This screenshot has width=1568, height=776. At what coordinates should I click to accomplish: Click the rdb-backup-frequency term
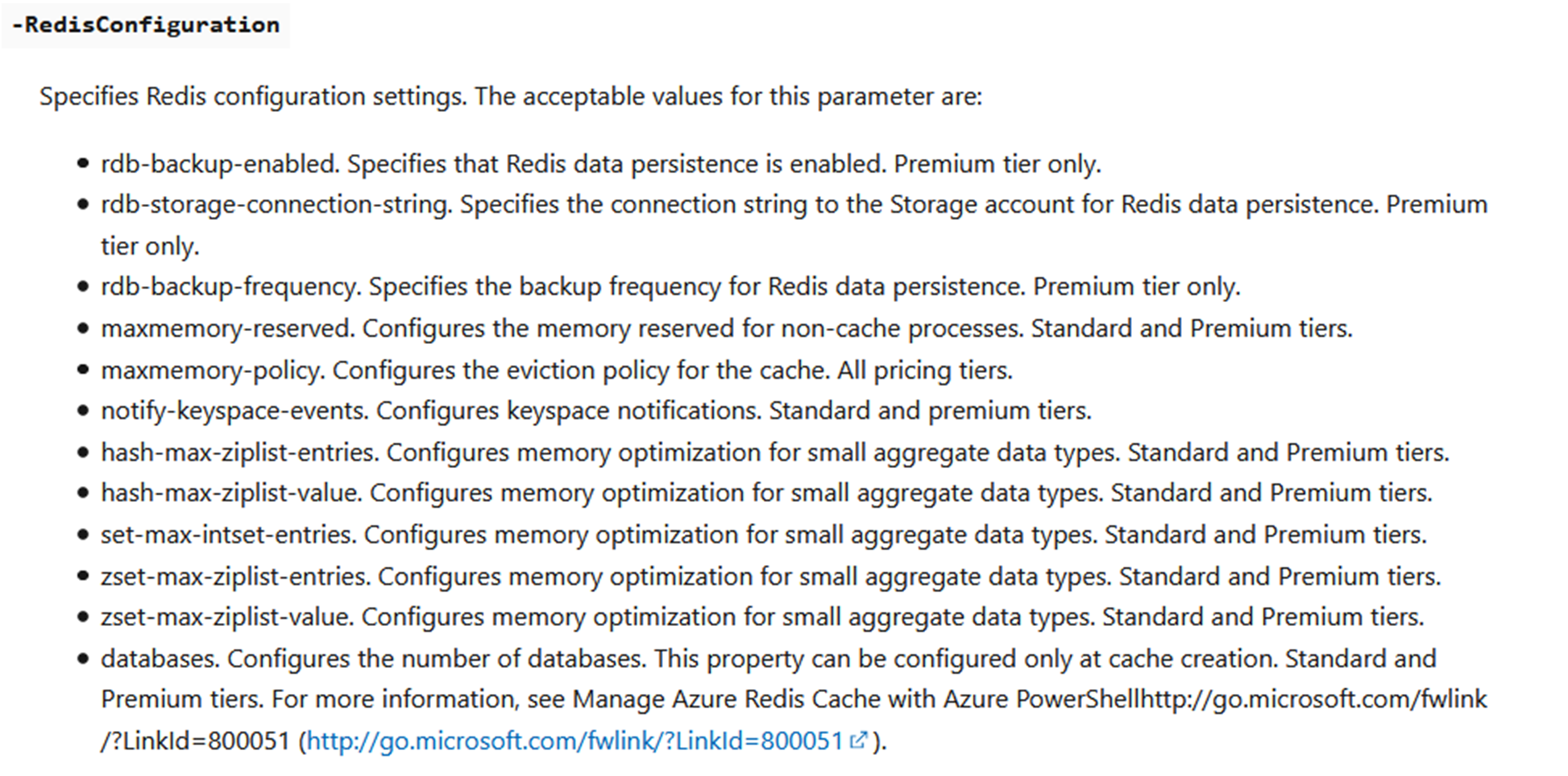pos(230,287)
